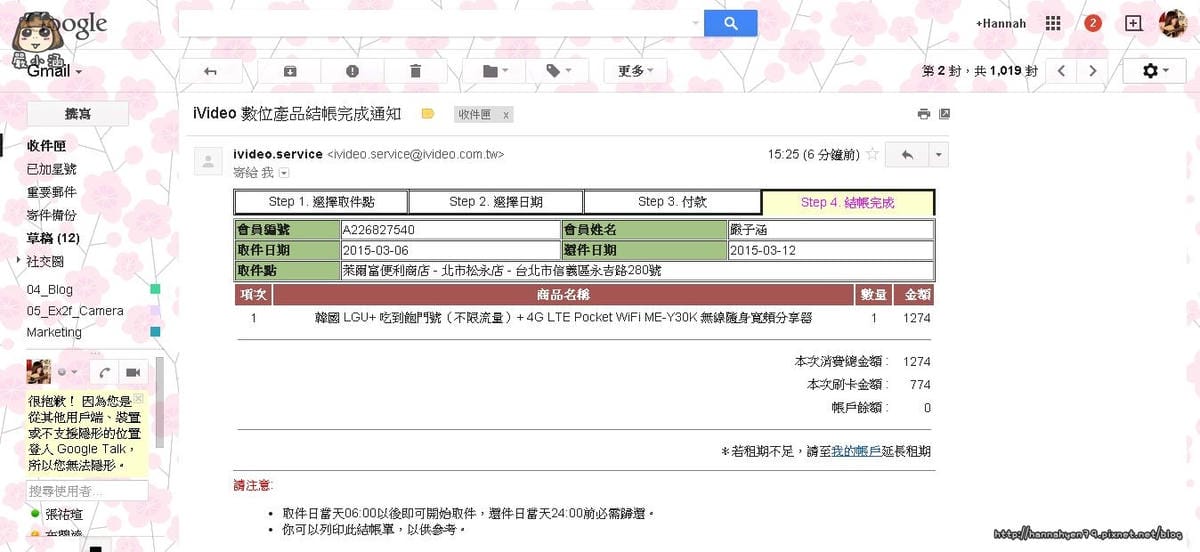Open 草稿 (12) drafts folder
This screenshot has height=552, width=1200.
pos(54,238)
